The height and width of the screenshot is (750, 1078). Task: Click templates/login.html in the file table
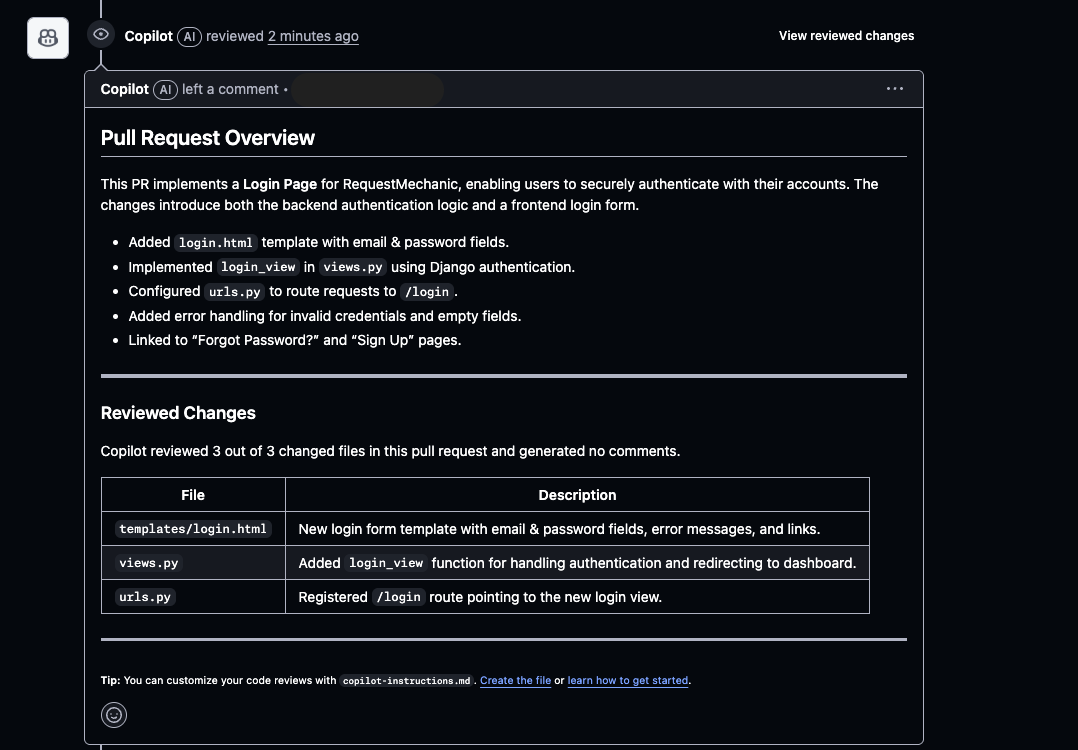click(x=193, y=529)
